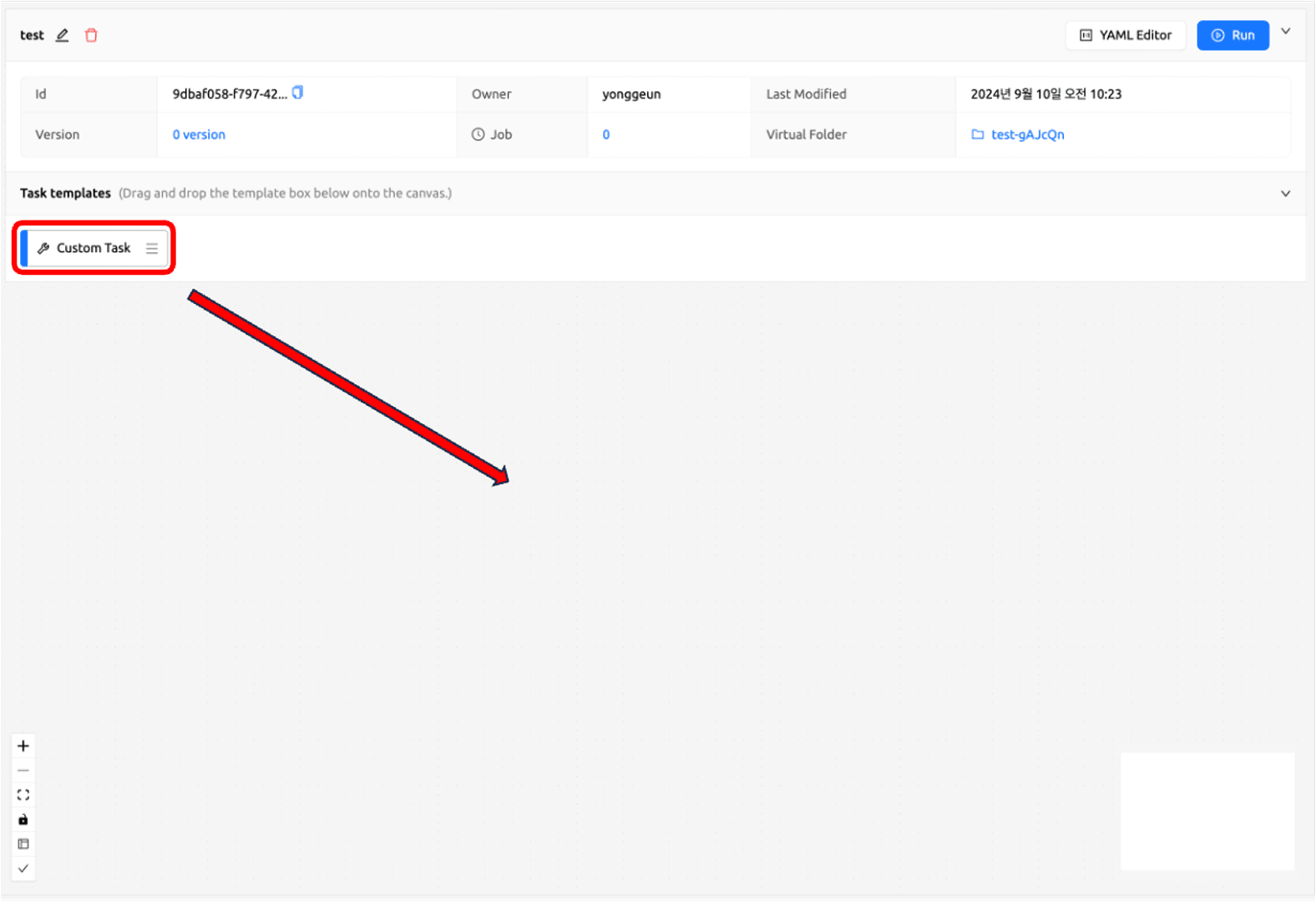Run the pipeline
1316x902 pixels.
coord(1232,35)
